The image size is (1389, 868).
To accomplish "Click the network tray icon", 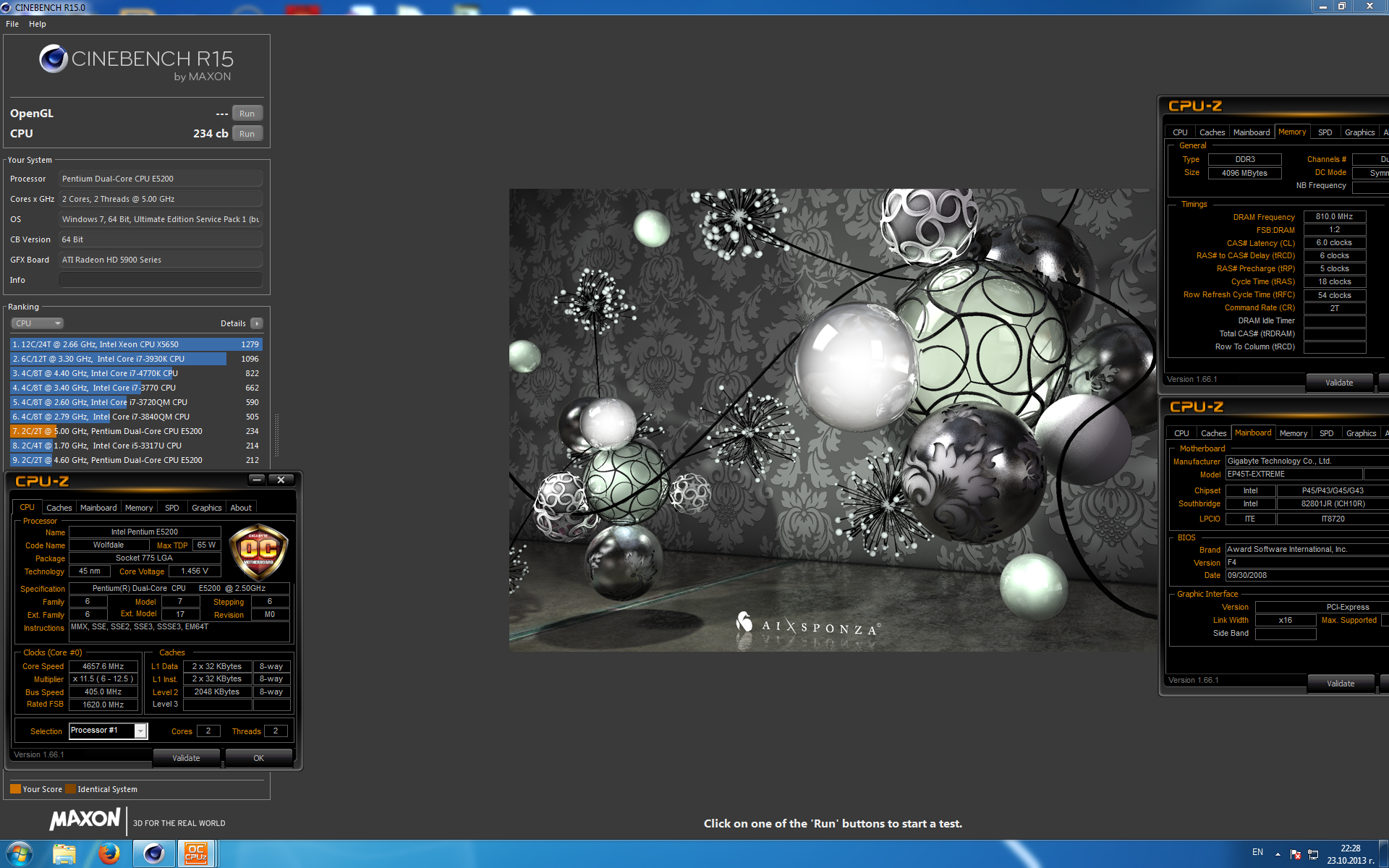I will (x=1313, y=854).
